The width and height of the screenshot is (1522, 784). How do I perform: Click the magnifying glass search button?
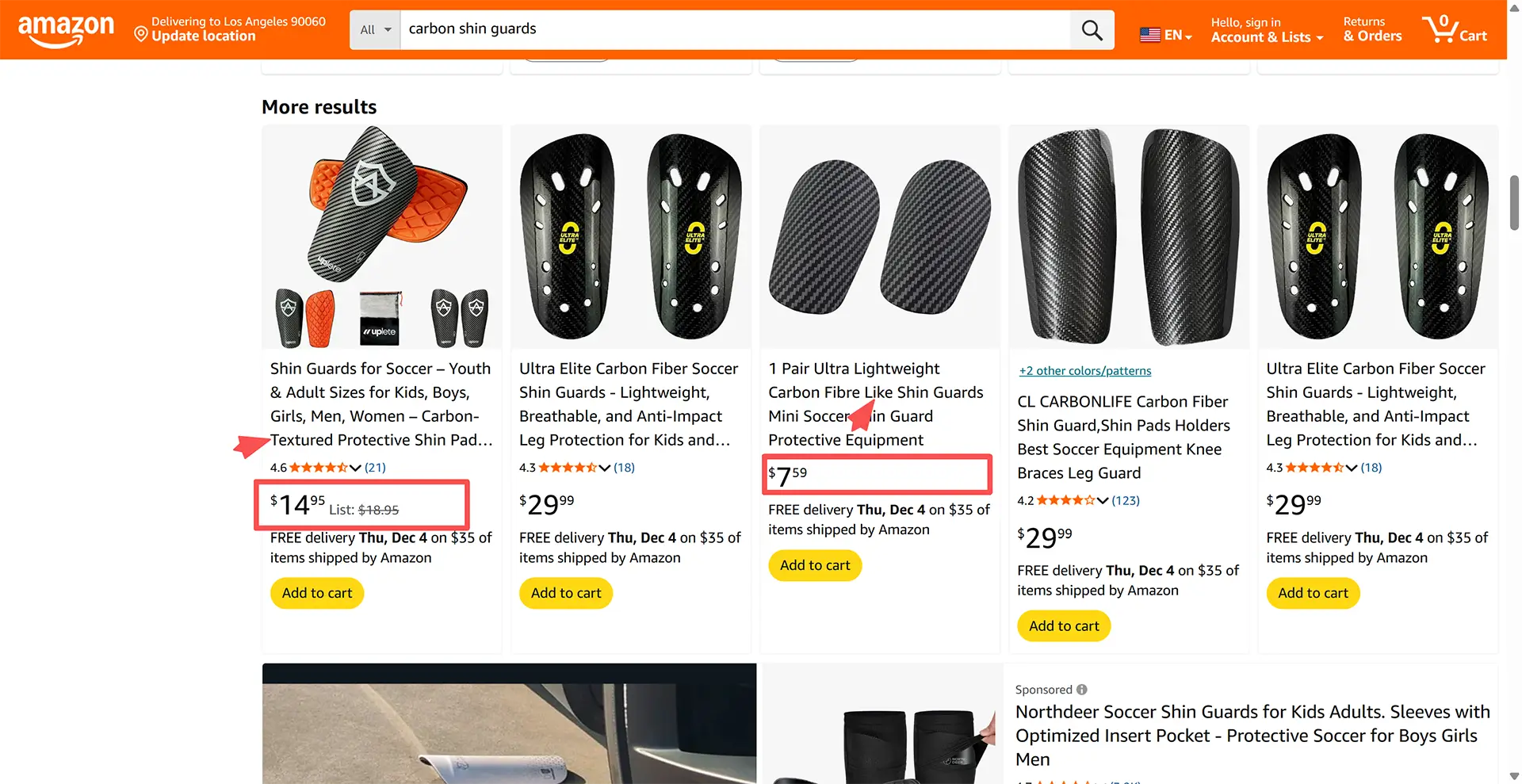(x=1092, y=30)
